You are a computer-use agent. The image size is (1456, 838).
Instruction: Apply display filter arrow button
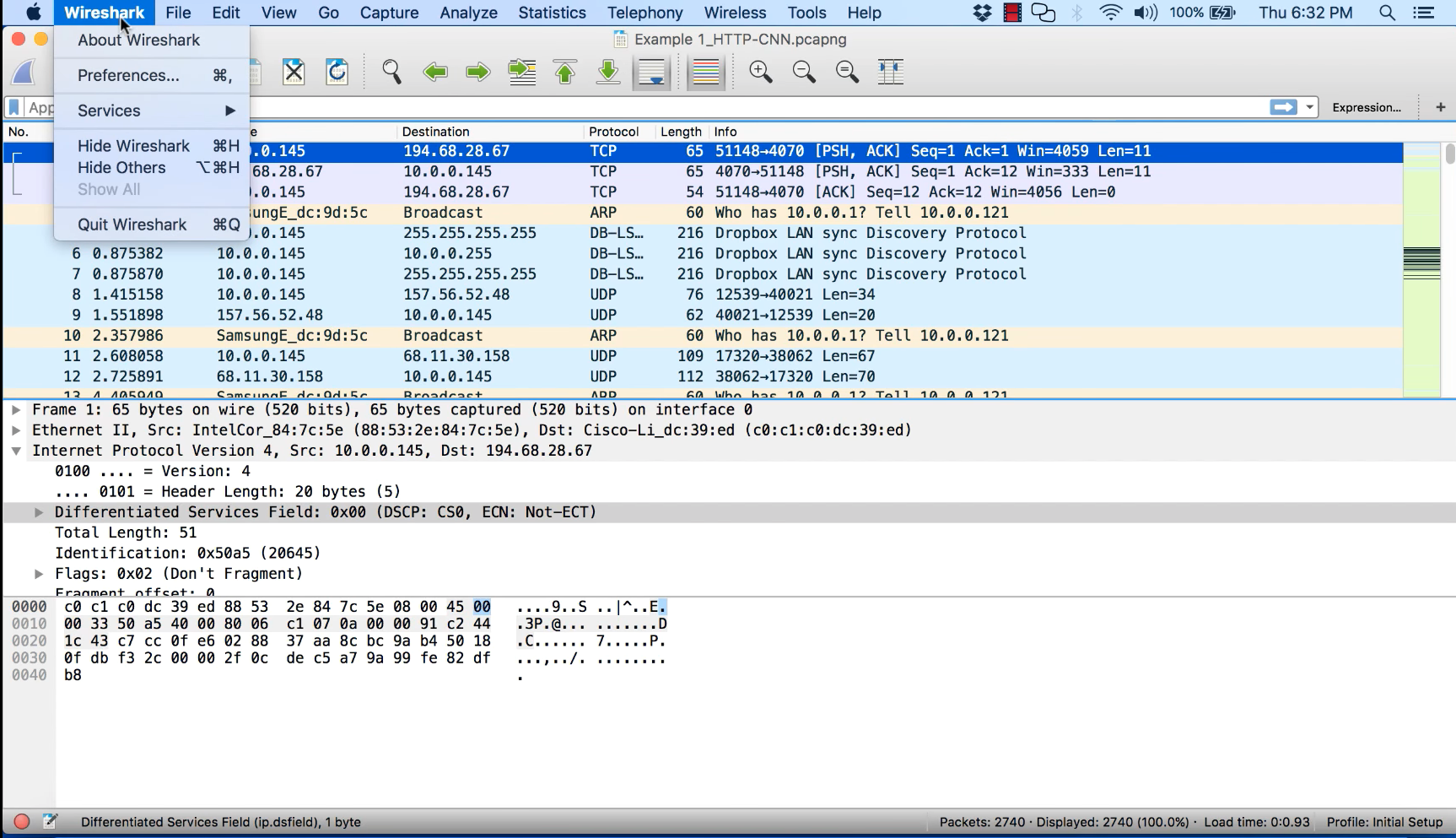(x=1284, y=107)
